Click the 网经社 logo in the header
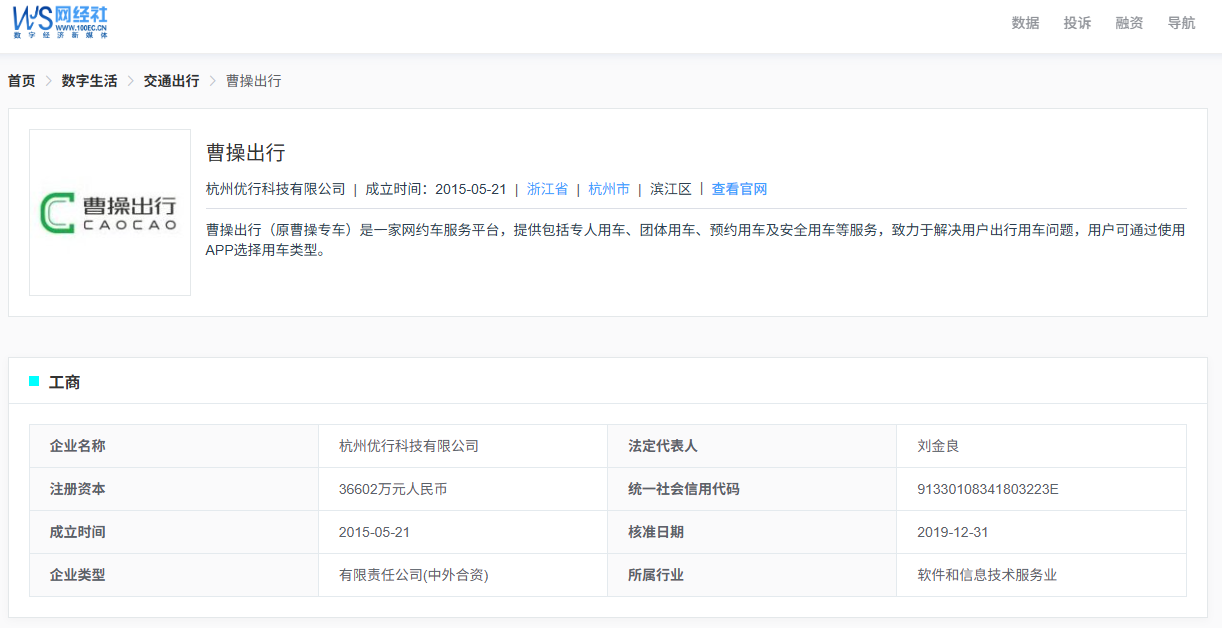This screenshot has height=628, width=1222. (60, 21)
